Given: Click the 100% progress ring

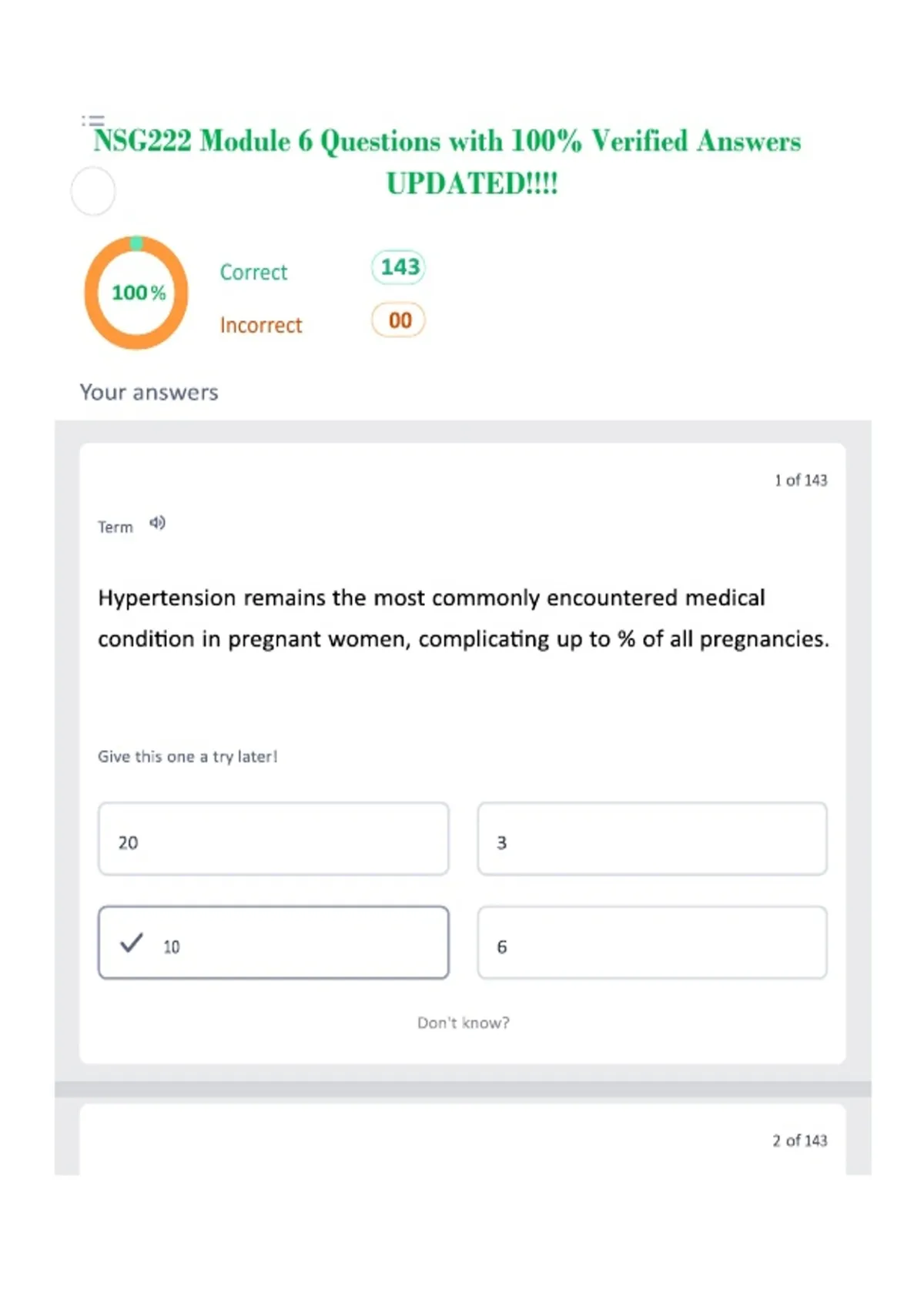Looking at the screenshot, I should coord(136,293).
